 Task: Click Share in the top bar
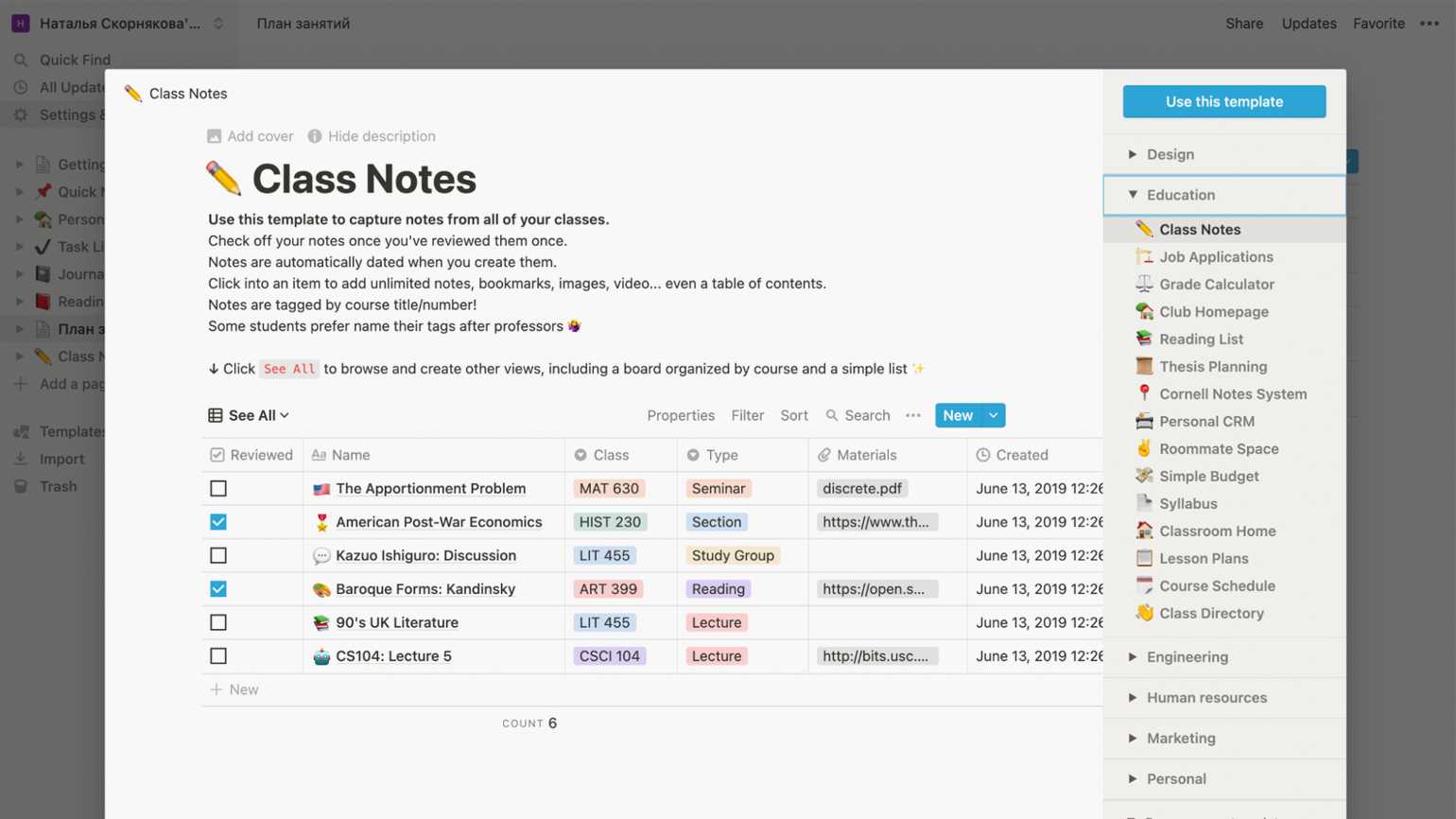tap(1243, 24)
